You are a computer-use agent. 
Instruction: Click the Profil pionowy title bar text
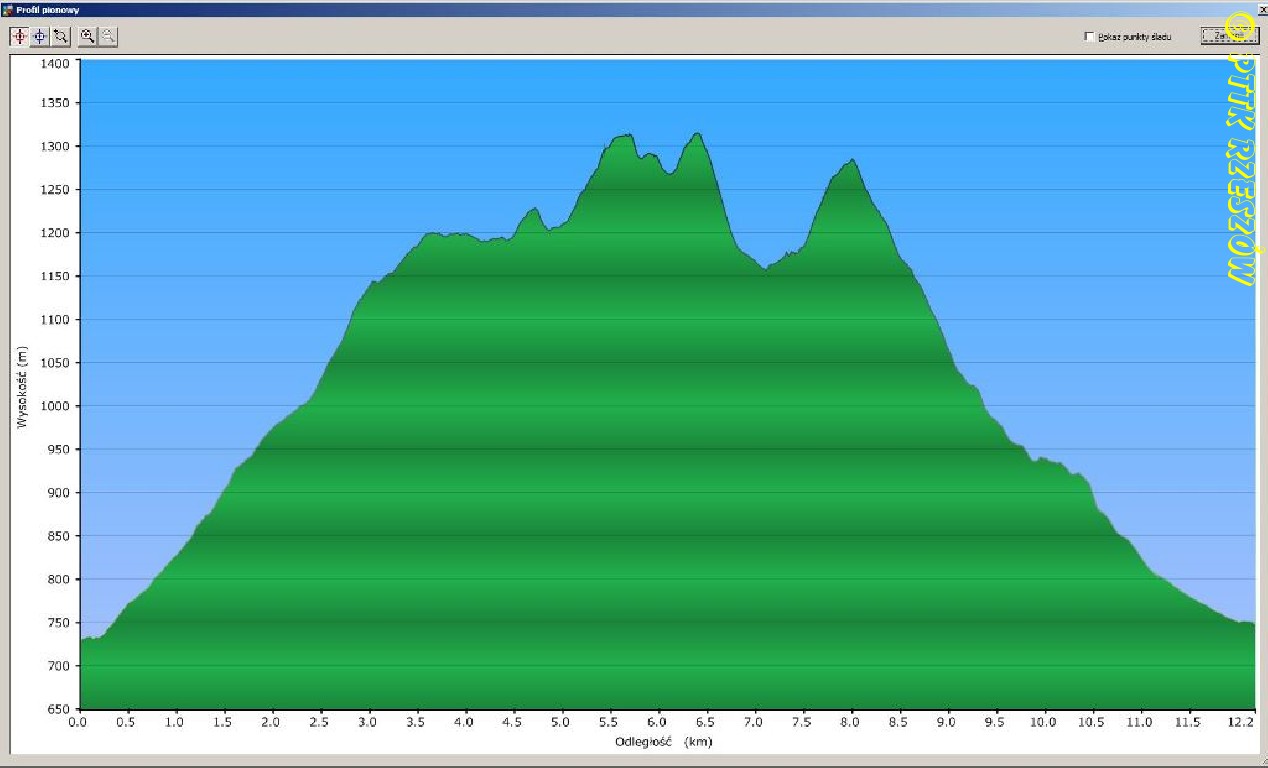42,8
